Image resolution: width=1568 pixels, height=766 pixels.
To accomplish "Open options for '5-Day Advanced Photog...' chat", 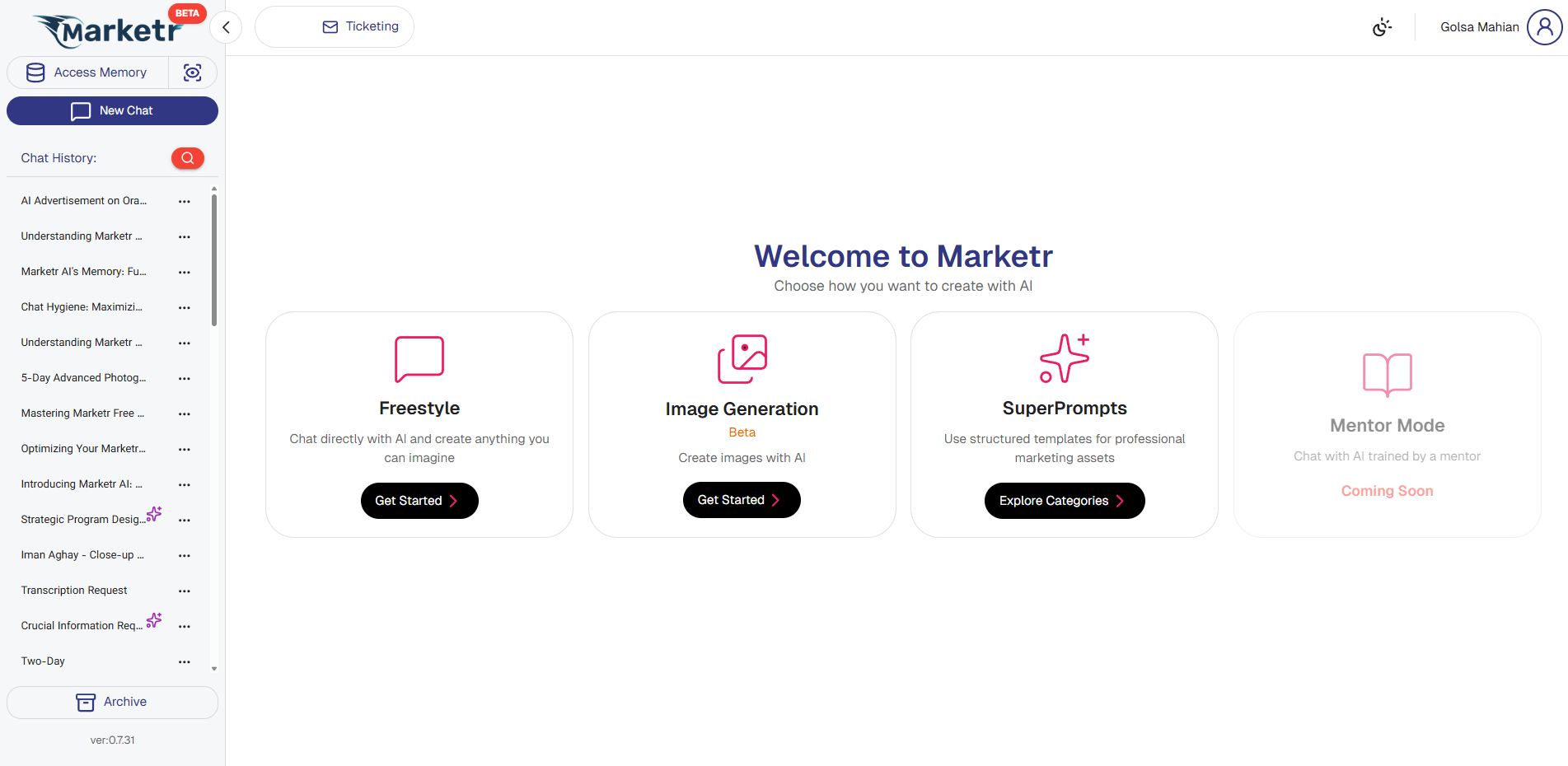I will pyautogui.click(x=185, y=379).
